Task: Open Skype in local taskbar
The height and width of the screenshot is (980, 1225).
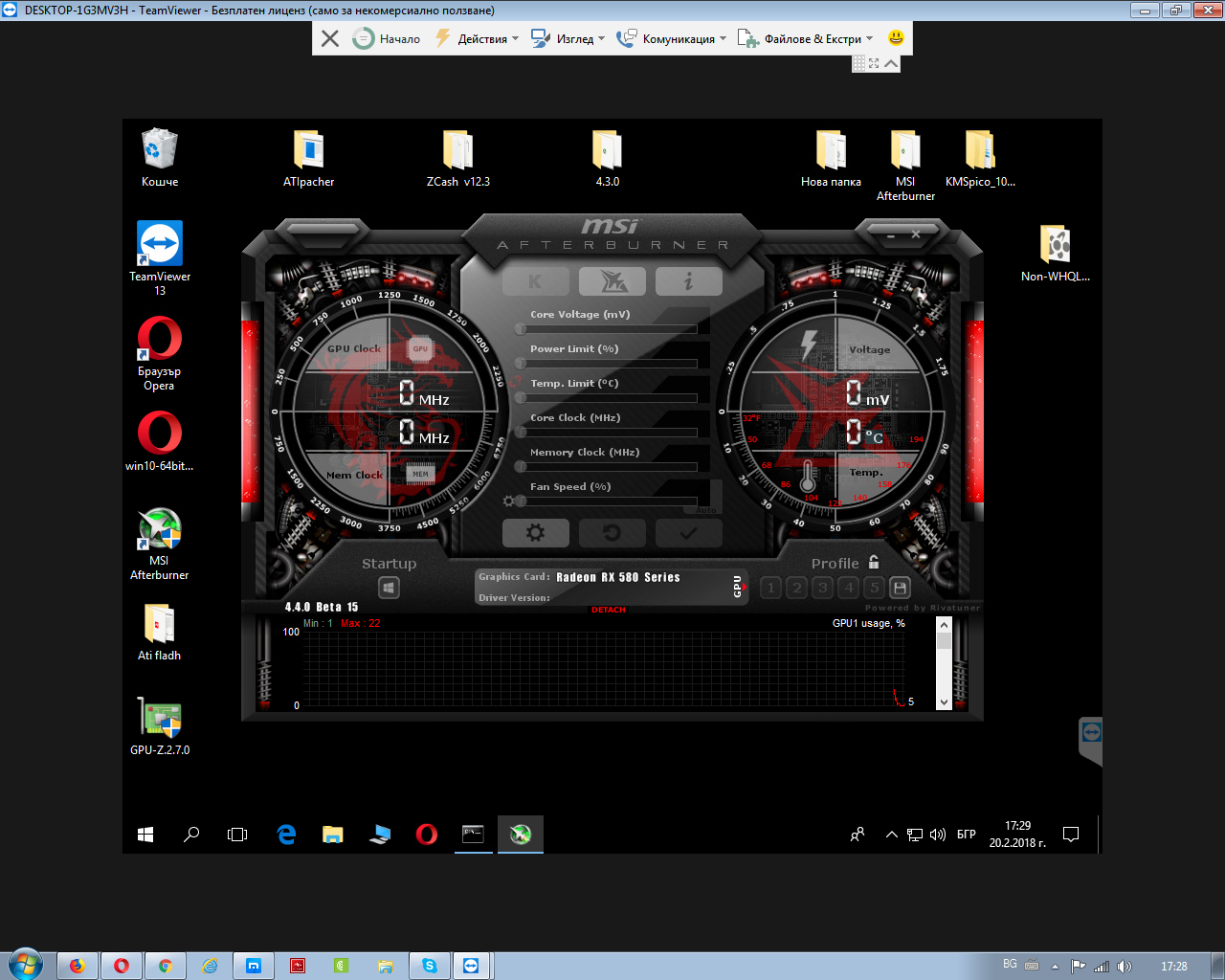Action: 430,966
